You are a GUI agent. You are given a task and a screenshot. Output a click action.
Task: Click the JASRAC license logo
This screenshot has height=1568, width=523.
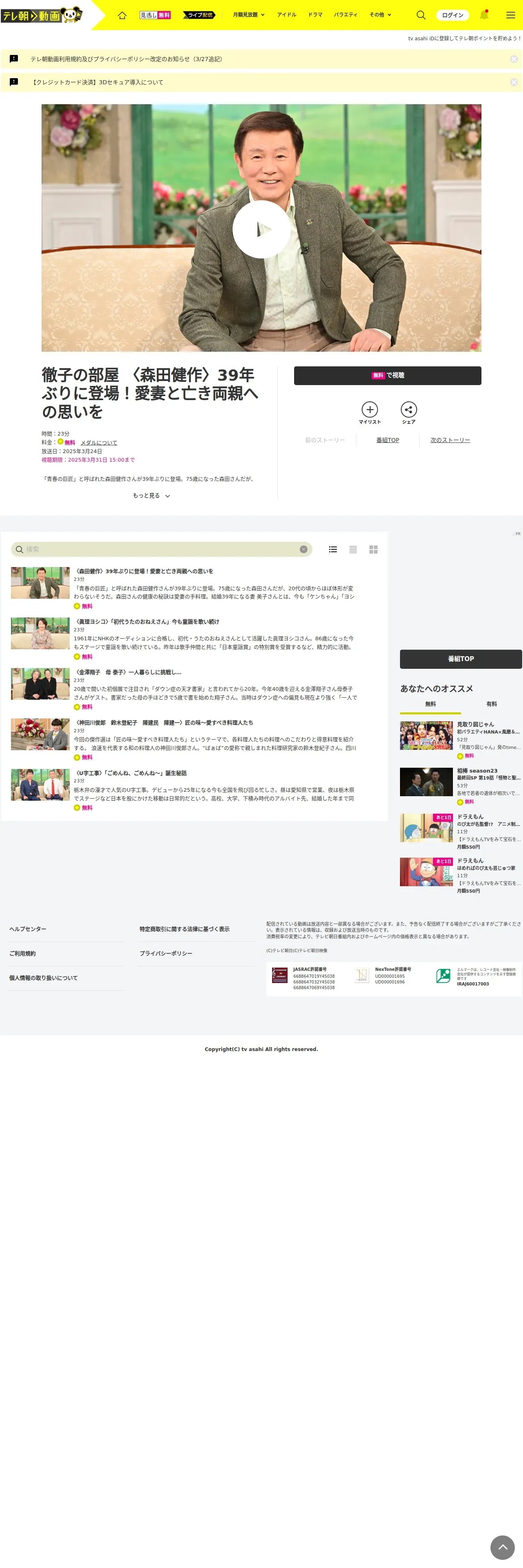[279, 975]
